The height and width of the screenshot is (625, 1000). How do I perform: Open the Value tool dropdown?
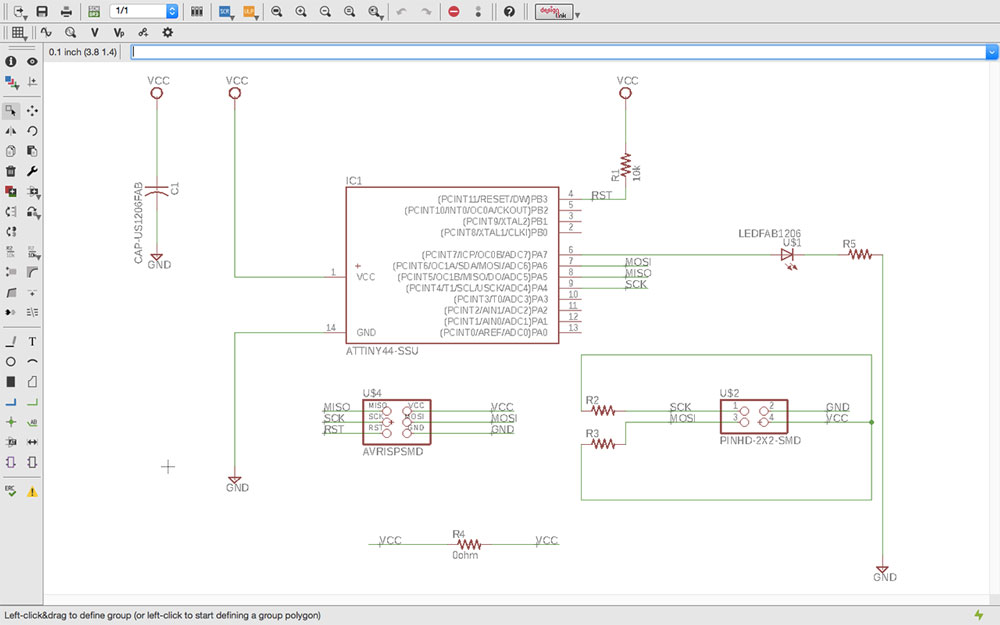tap(33, 252)
